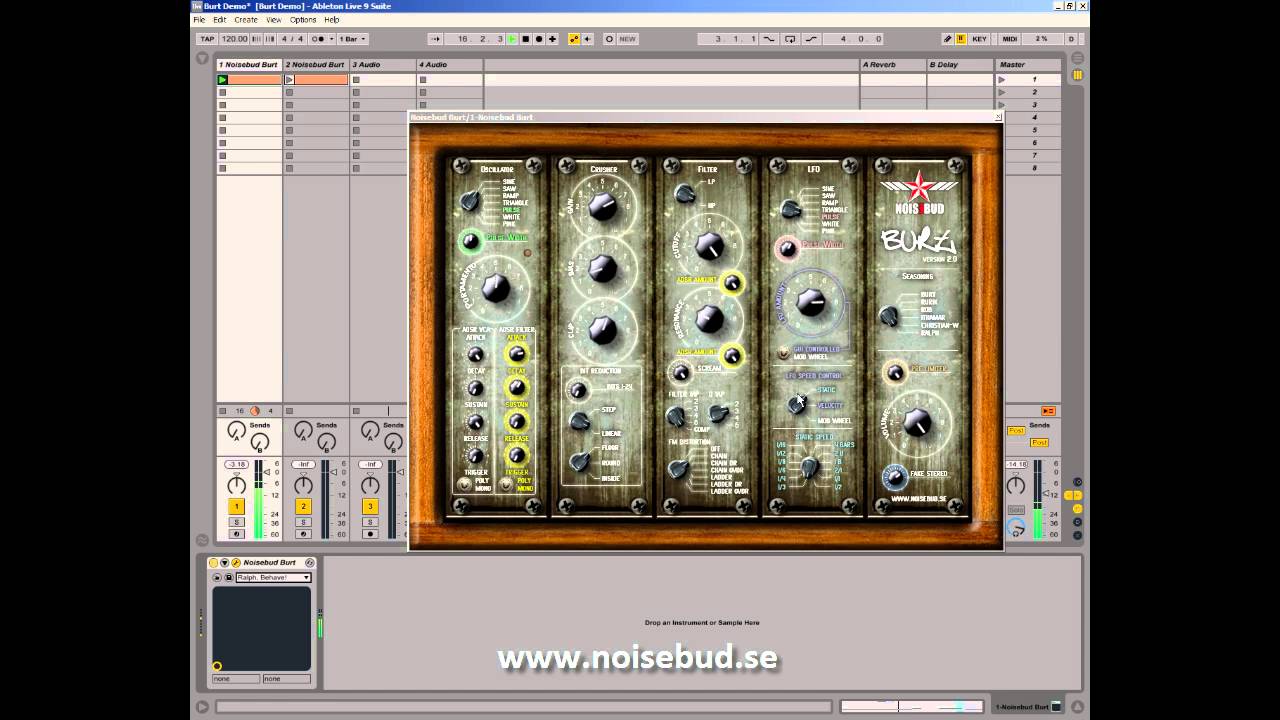Viewport: 1280px width, 720px height.
Task: Click the cutoff ADSR Amount yellow knob
Action: click(x=732, y=284)
